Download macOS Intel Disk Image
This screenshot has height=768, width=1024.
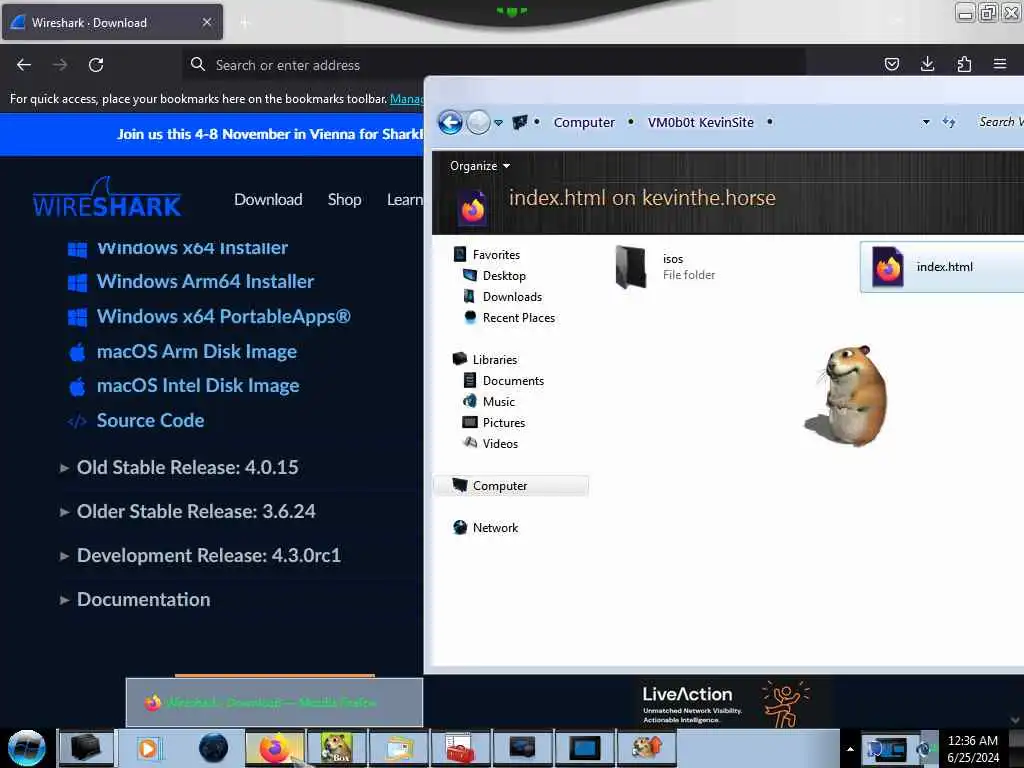click(x=198, y=385)
